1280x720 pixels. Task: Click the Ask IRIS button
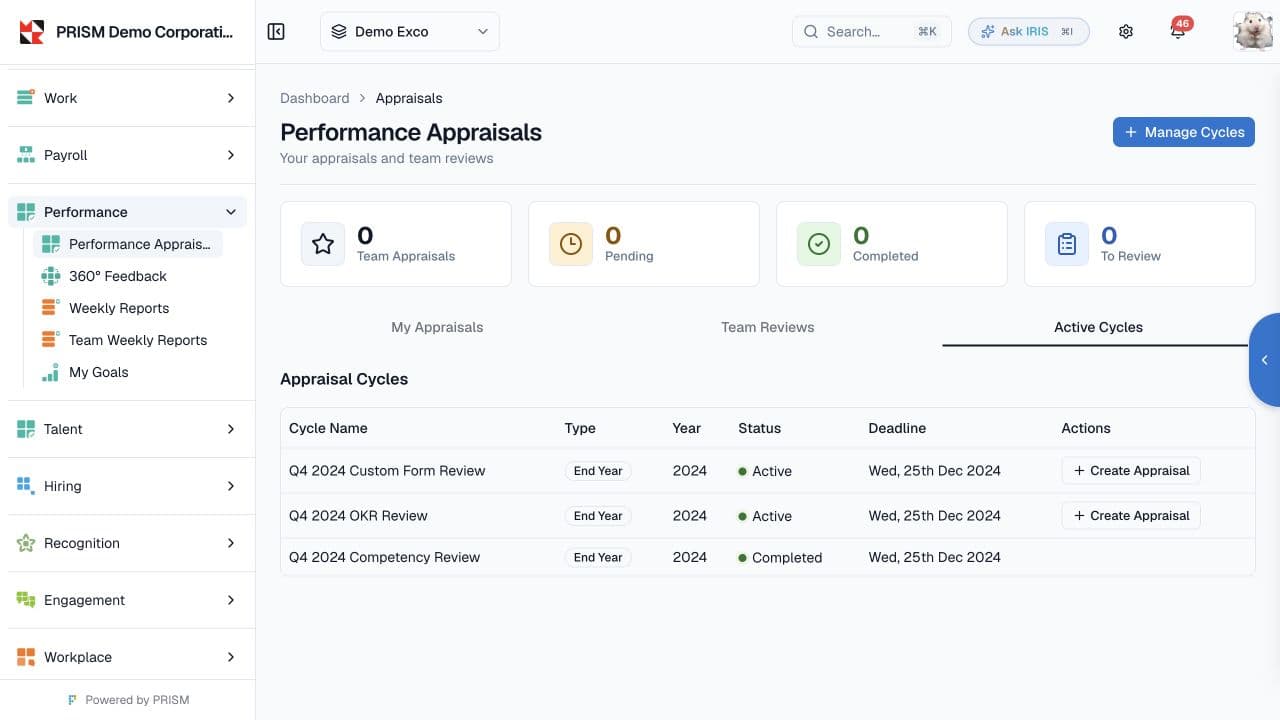(x=1029, y=32)
